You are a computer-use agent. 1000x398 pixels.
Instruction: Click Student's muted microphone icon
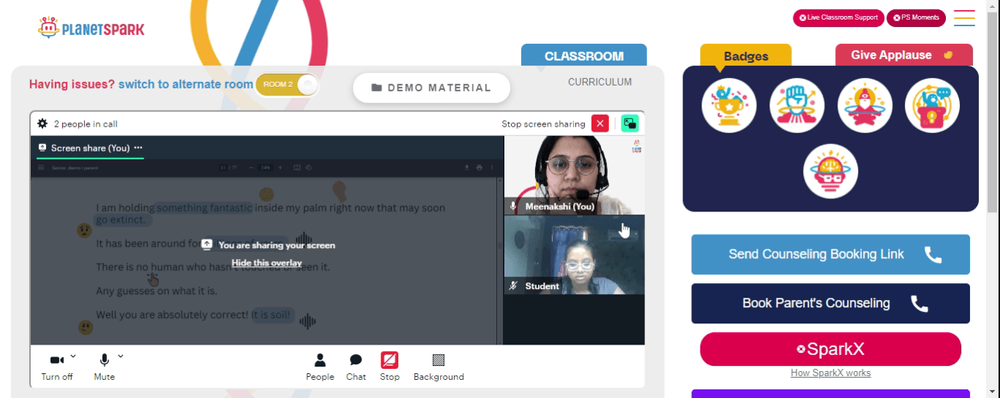[513, 286]
